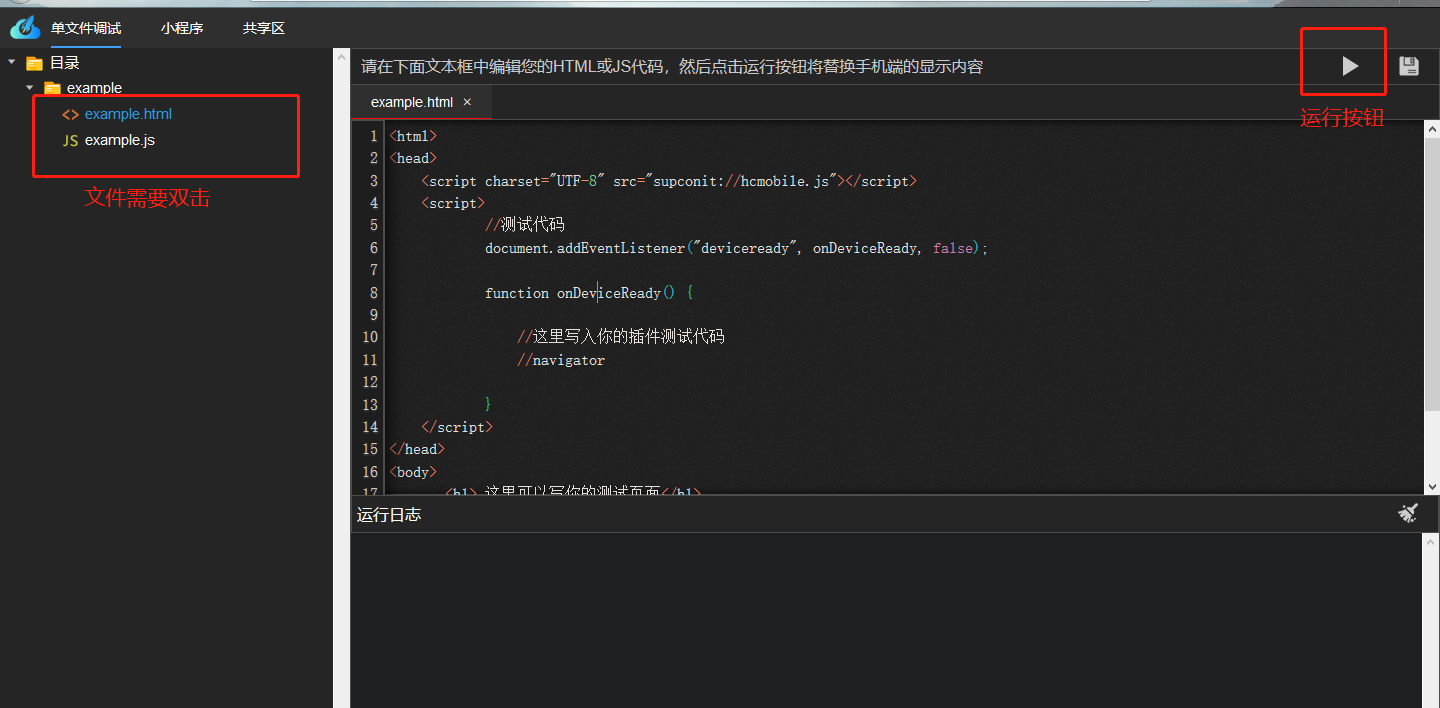Click the 目录 root folder icon
1440x708 pixels.
(35, 63)
